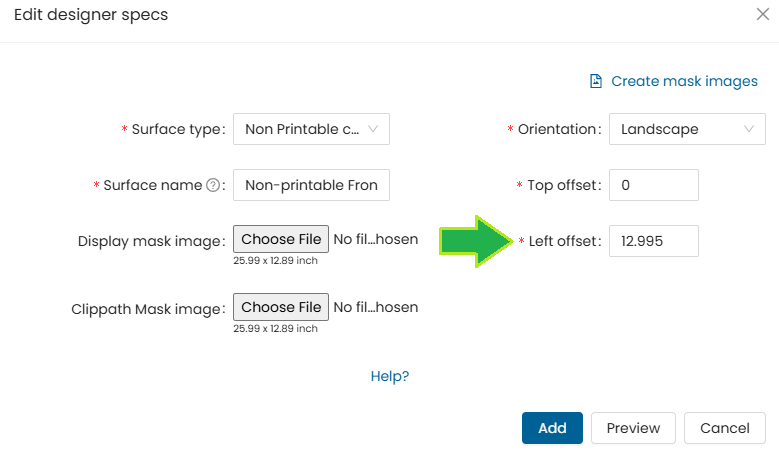Choose File for Display mask image
The width and height of the screenshot is (779, 457).
[281, 239]
